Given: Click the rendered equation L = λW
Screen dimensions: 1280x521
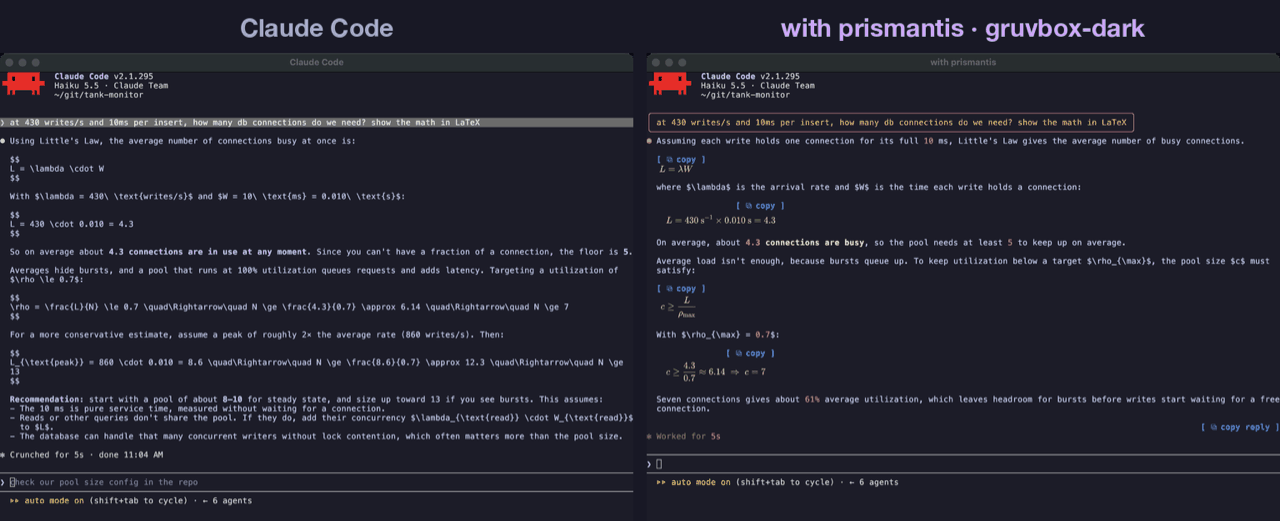Looking at the screenshot, I should [x=677, y=169].
